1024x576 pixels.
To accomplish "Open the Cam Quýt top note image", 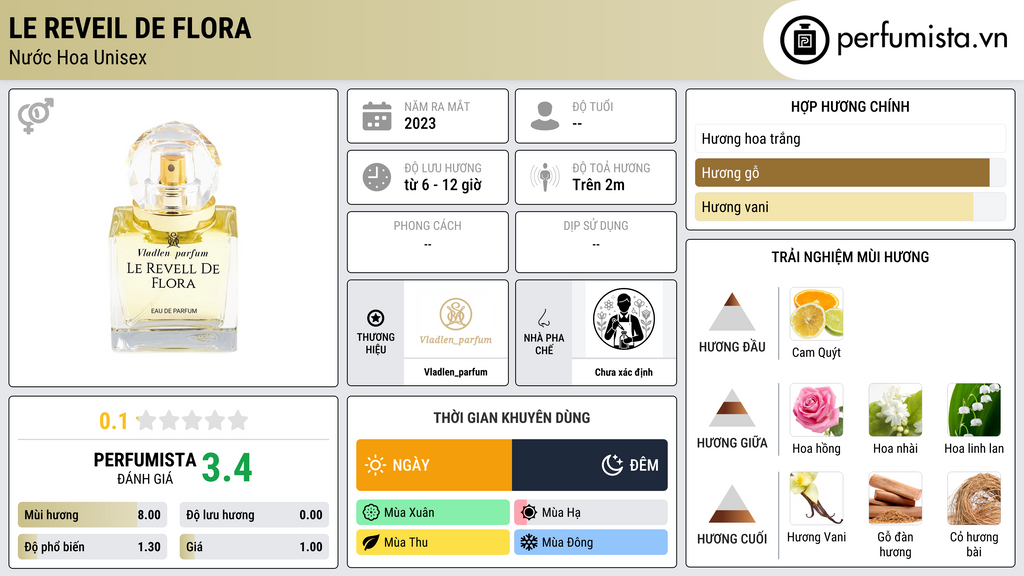I will pos(816,314).
